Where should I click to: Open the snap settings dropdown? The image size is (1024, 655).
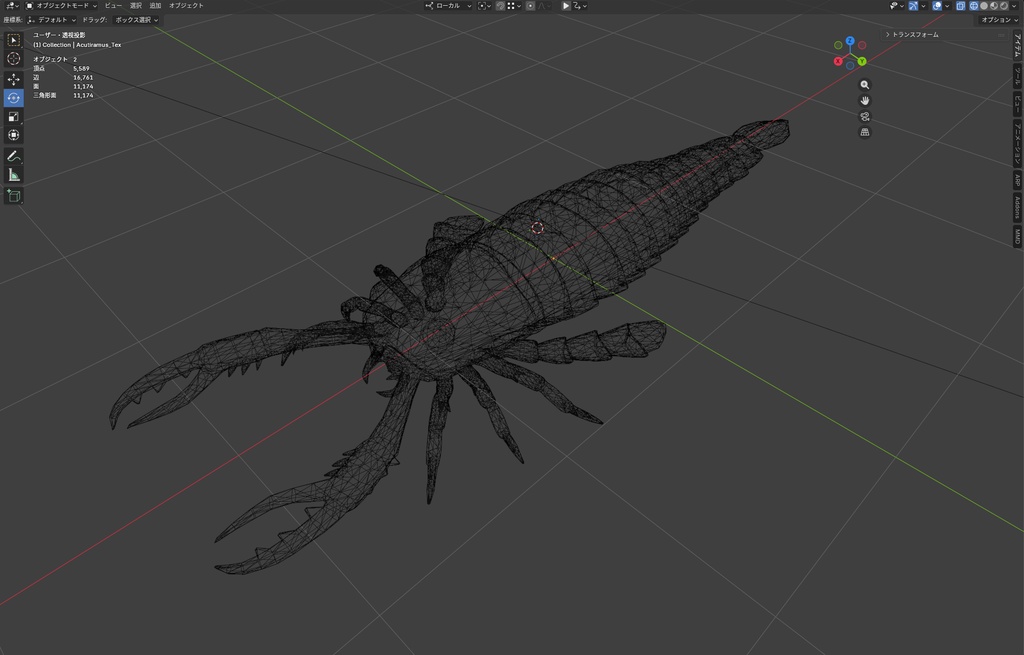515,5
